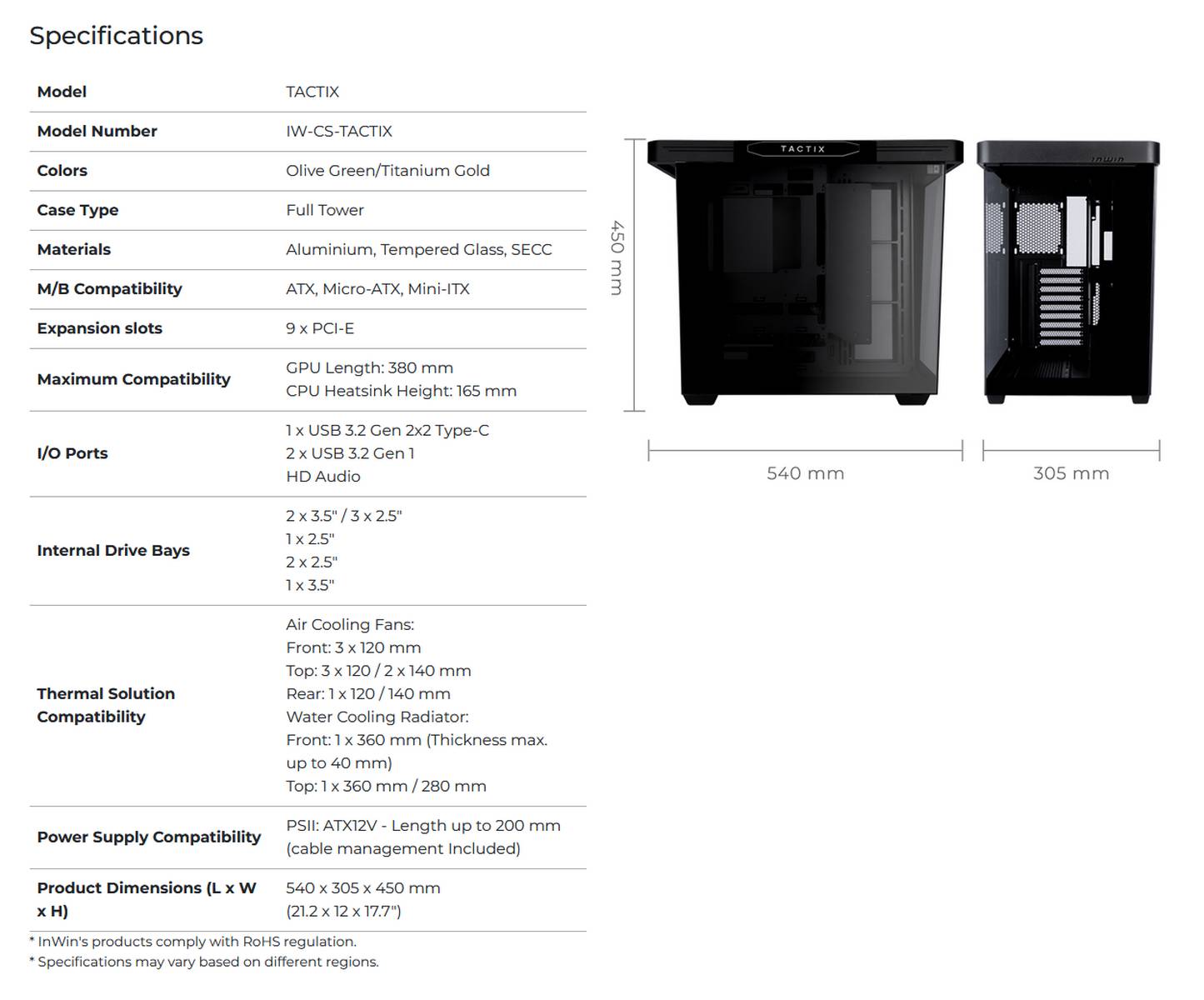
Task: Click the Materials row label
Action: [x=73, y=249]
